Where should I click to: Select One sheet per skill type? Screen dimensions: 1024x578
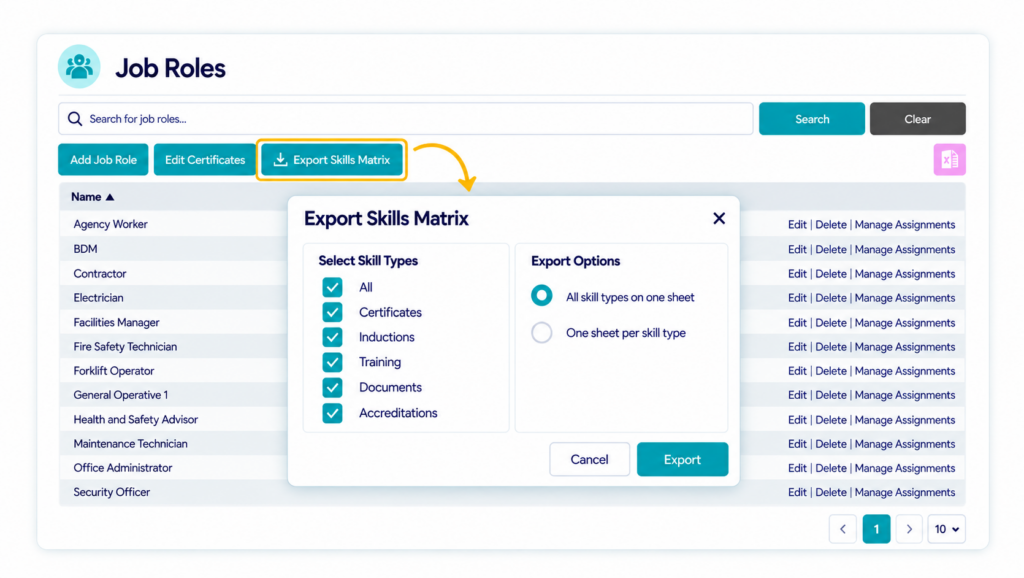(x=541, y=332)
